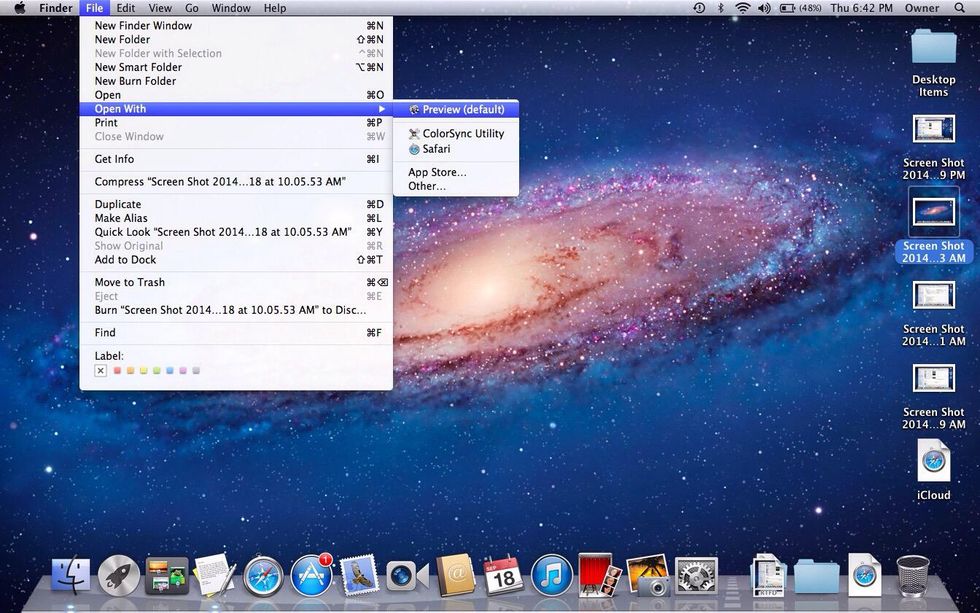
Task: Choose Other... in Open With submenu
Action: tap(427, 186)
